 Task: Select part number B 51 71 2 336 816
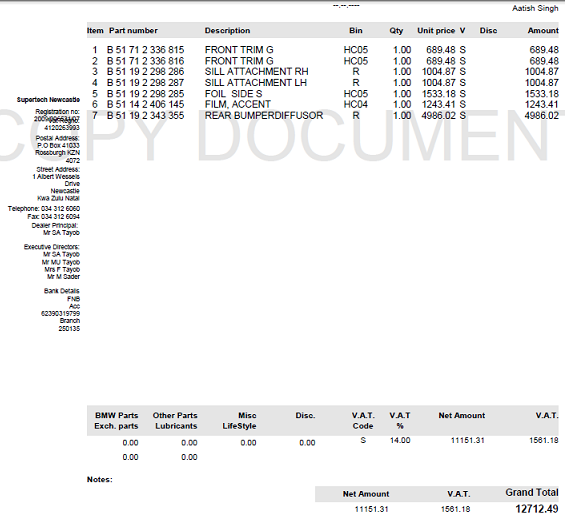[x=145, y=61]
